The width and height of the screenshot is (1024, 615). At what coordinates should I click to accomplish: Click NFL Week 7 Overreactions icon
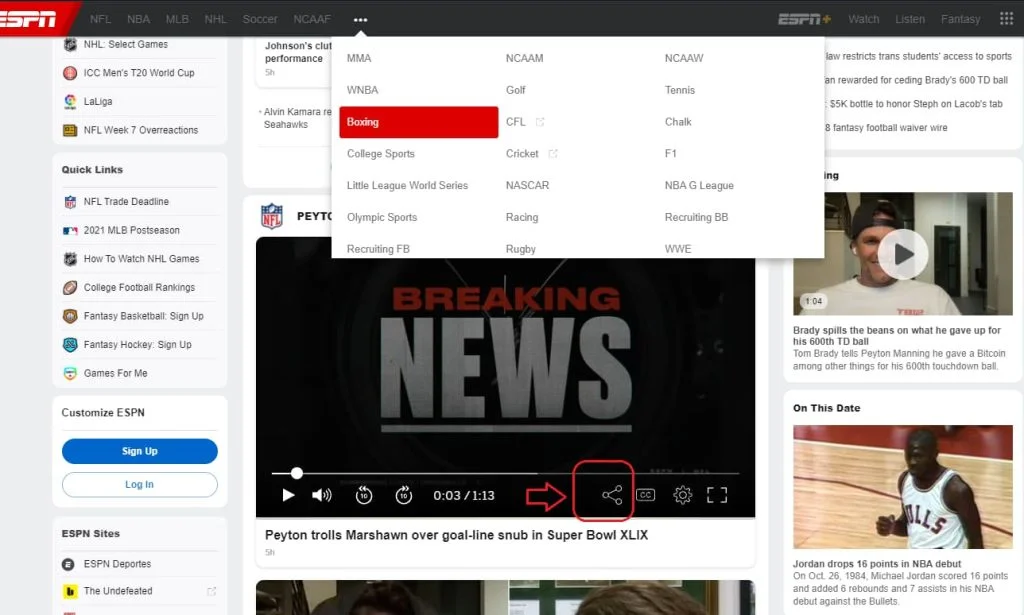click(70, 131)
